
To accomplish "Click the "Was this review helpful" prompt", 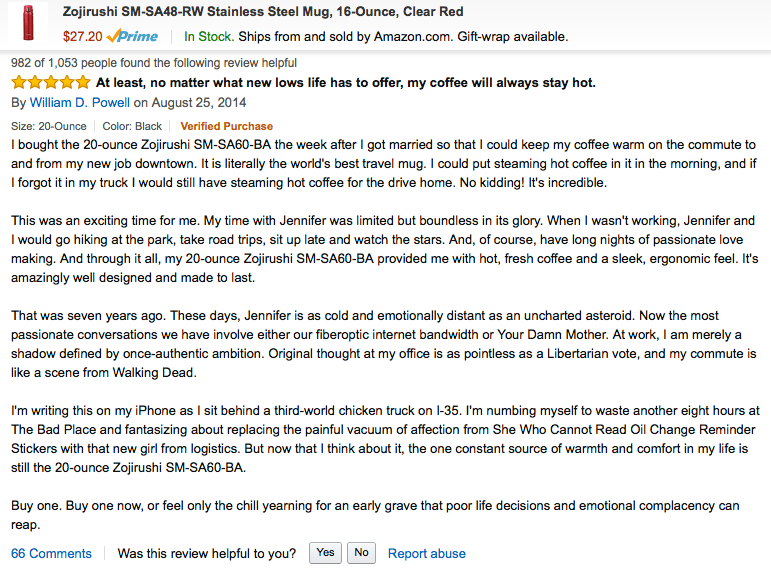I will point(207,553).
